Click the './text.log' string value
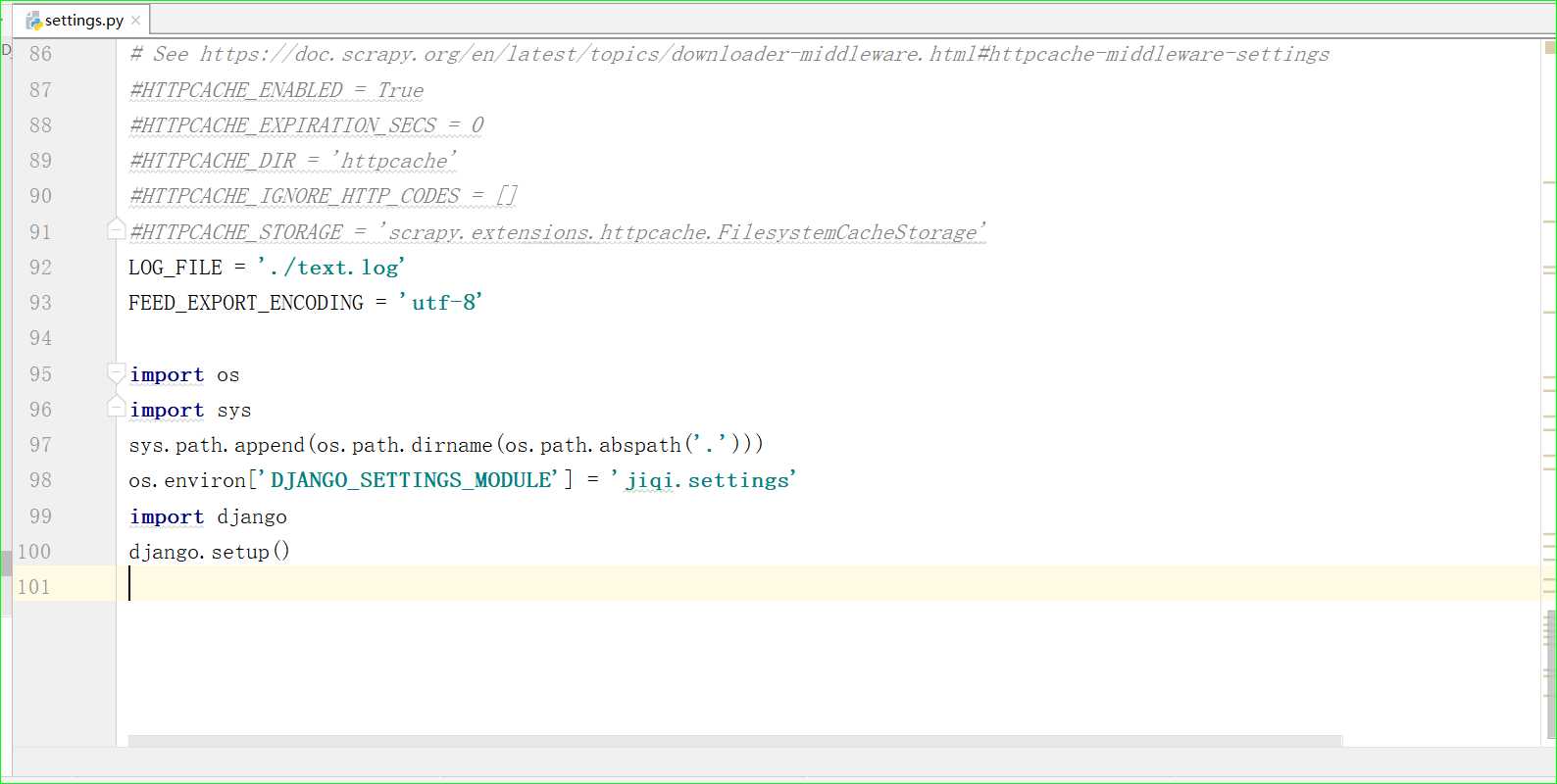 click(331, 268)
